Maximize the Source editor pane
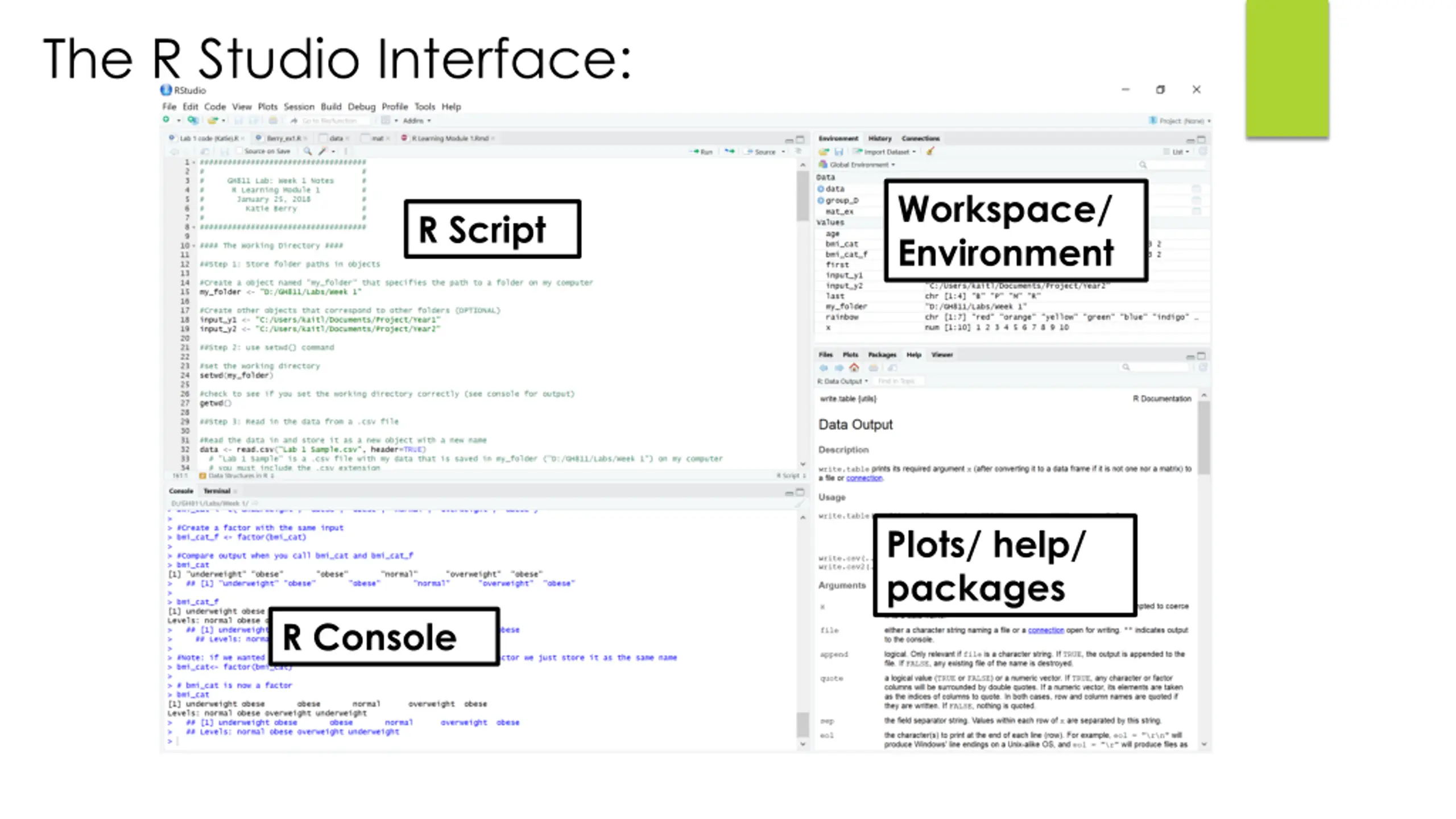This screenshot has height=819, width=1456. pos(800,139)
